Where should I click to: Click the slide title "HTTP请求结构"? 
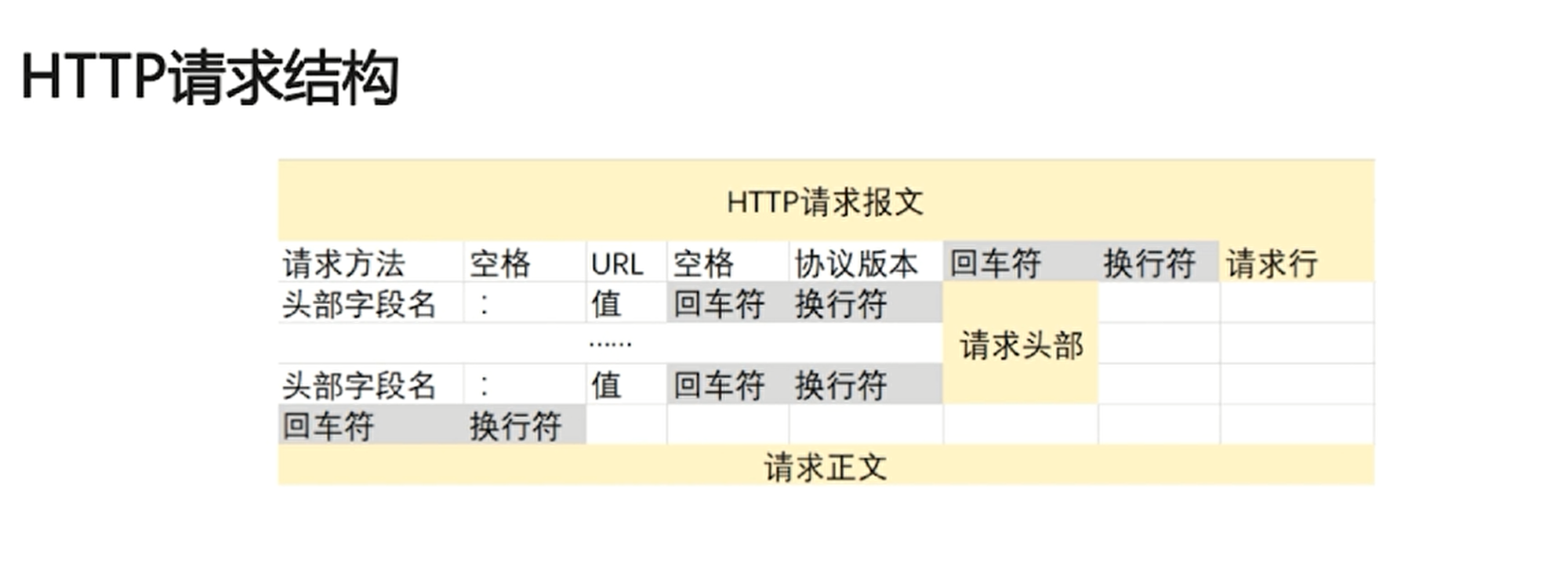click(210, 78)
